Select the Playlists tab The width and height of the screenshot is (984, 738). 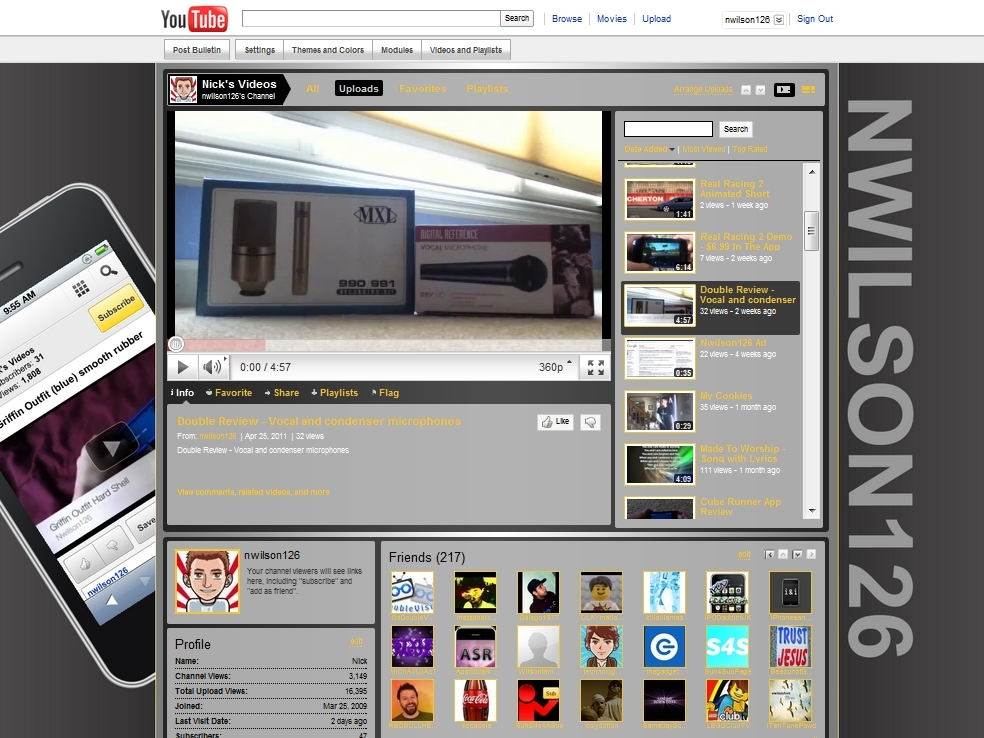click(487, 89)
